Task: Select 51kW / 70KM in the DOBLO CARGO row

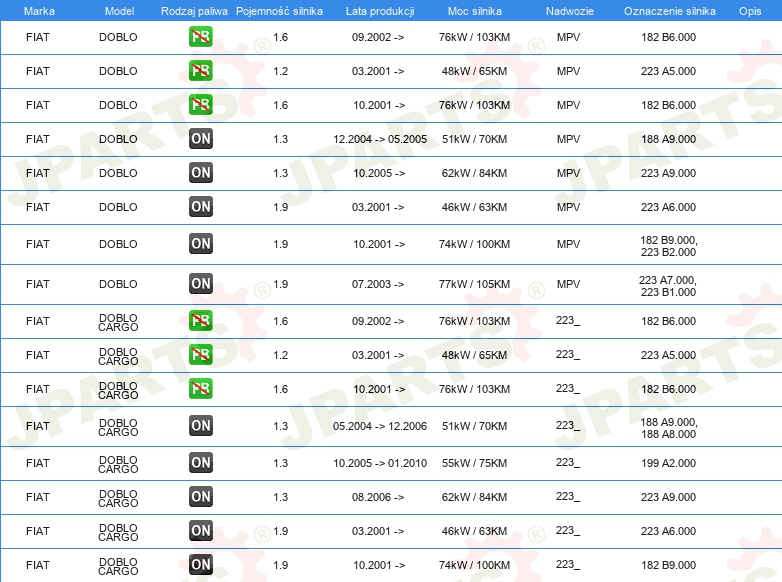Action: pos(474,426)
